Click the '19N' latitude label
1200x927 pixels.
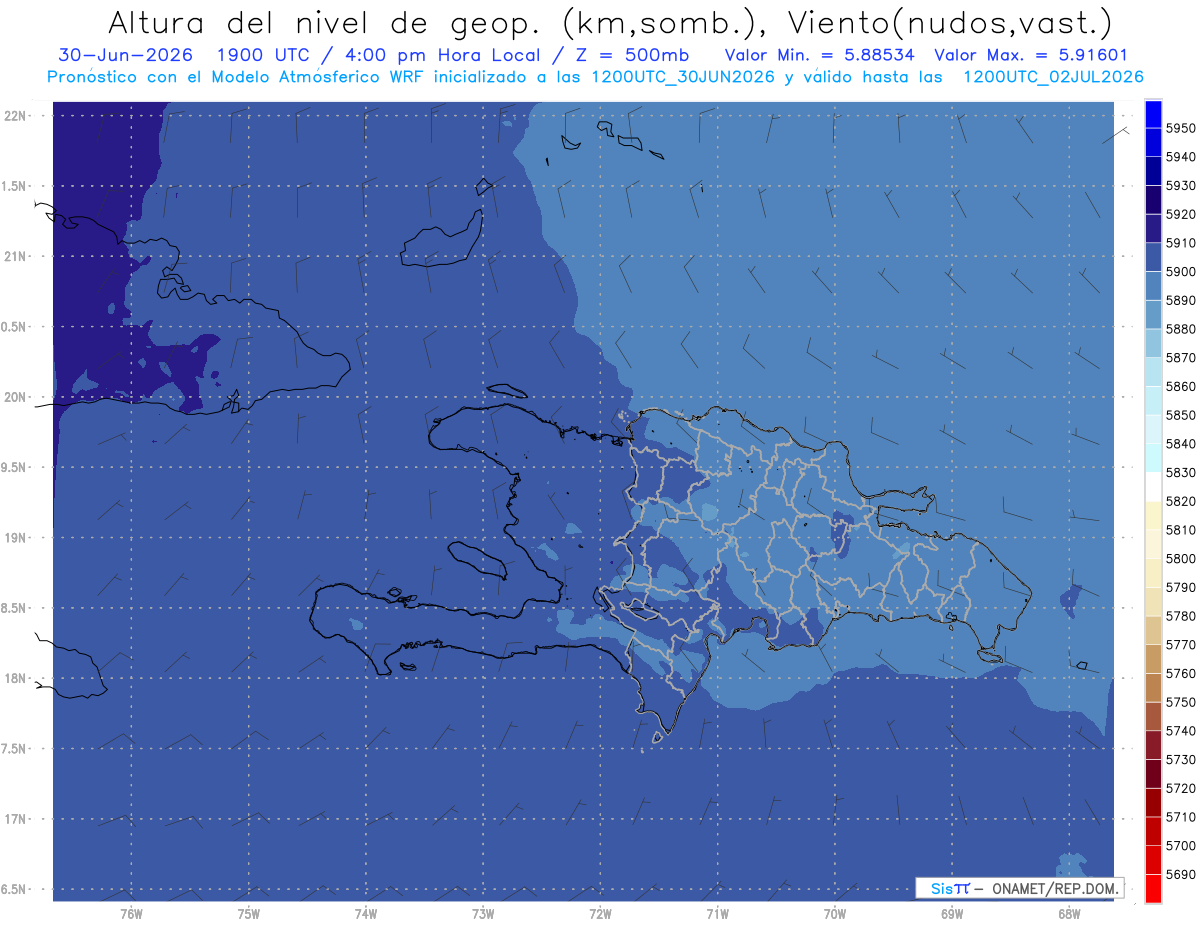[17, 538]
